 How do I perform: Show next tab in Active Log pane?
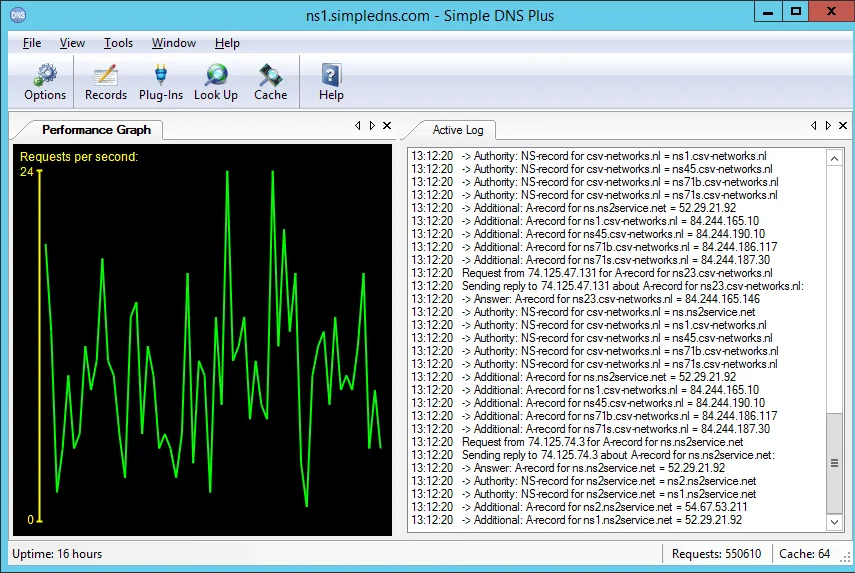coord(828,125)
